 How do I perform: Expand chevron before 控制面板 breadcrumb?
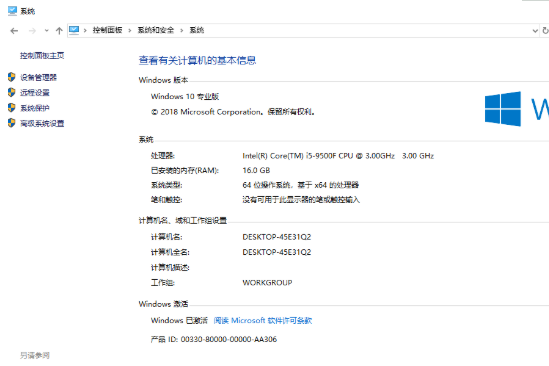[85, 30]
